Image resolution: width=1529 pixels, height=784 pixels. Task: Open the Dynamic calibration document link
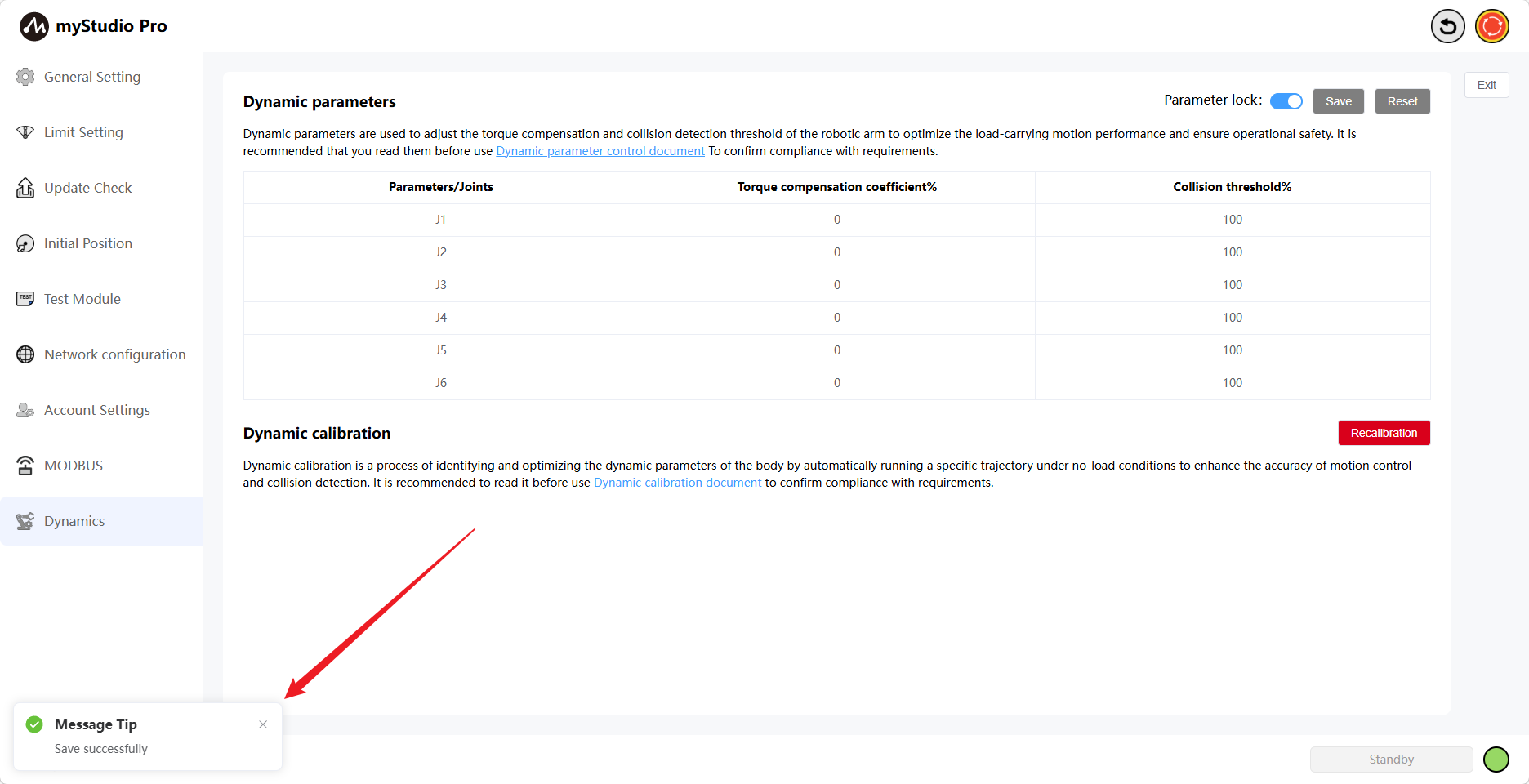[x=677, y=483]
